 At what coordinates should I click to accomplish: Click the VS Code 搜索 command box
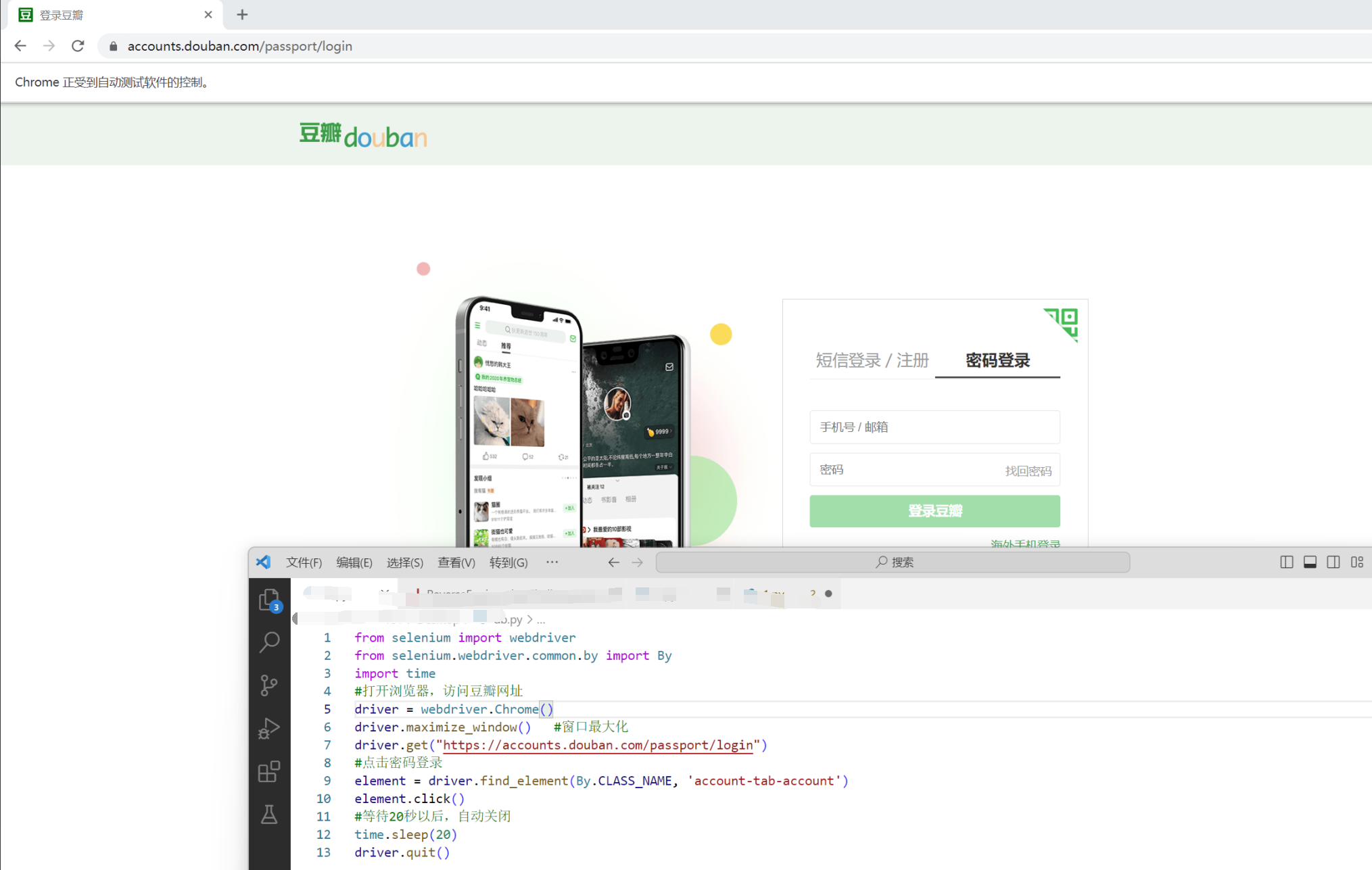click(893, 562)
